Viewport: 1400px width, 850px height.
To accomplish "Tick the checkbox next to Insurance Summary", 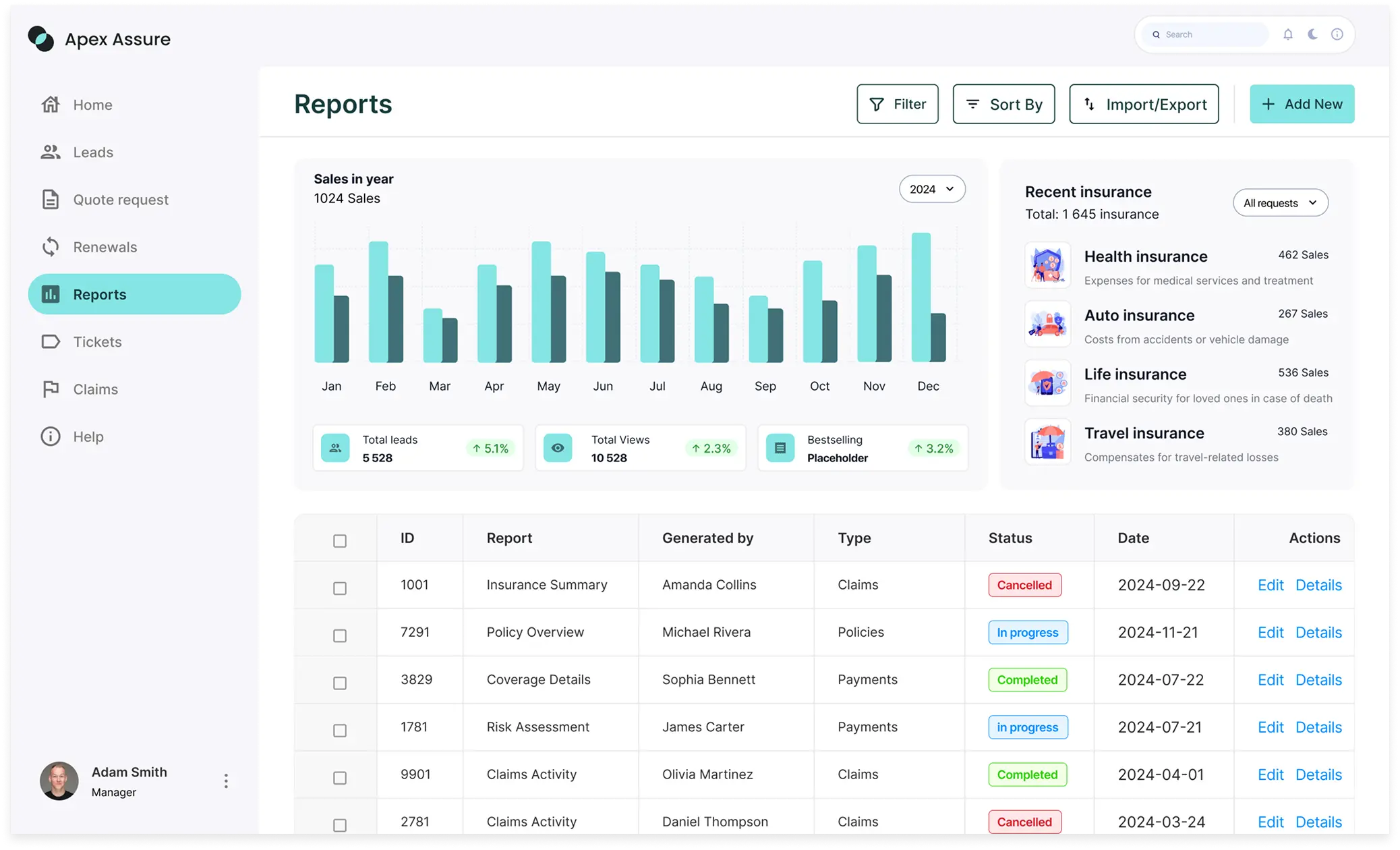I will [x=340, y=588].
